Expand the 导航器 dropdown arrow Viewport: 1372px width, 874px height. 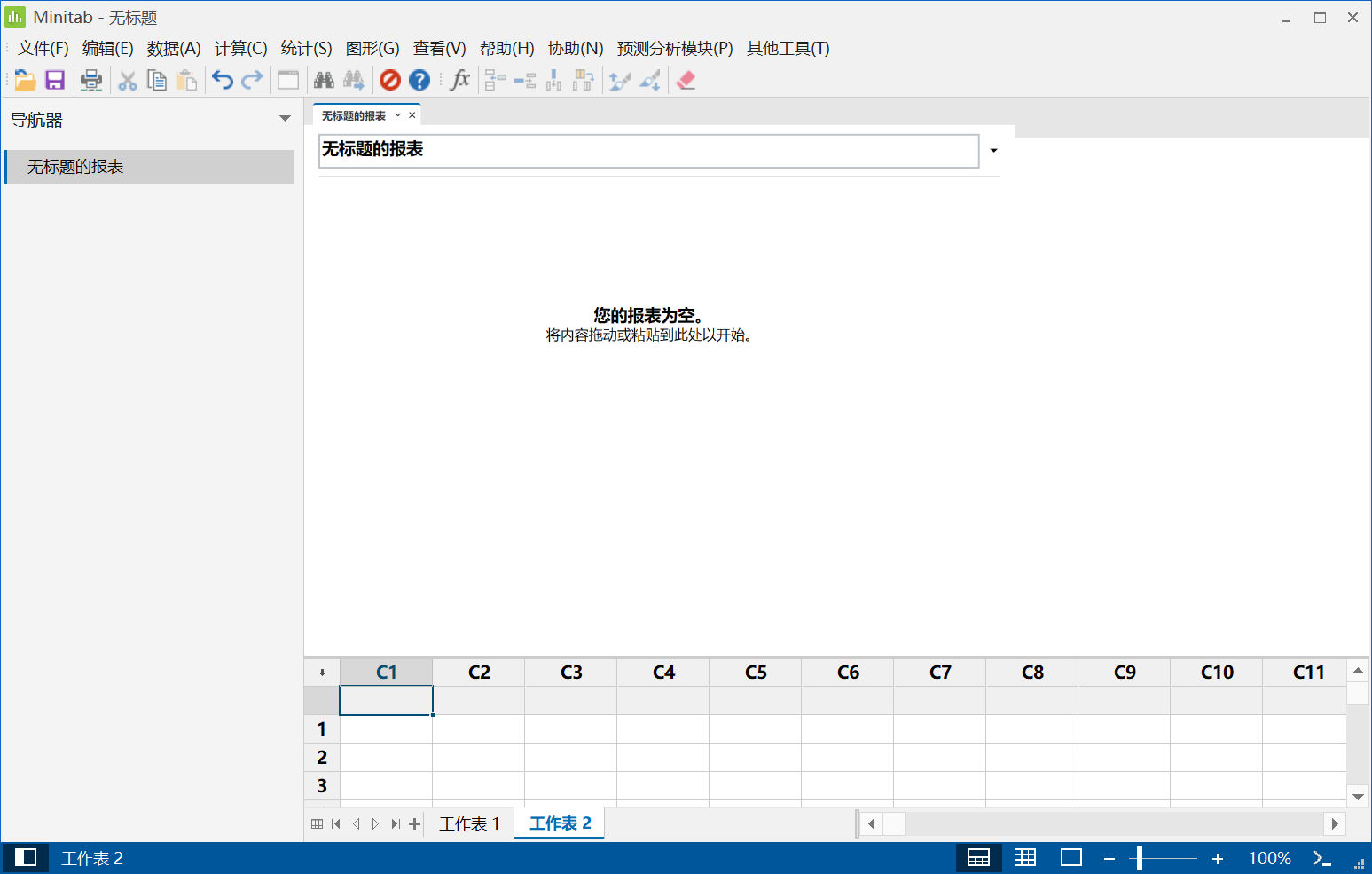(x=285, y=119)
